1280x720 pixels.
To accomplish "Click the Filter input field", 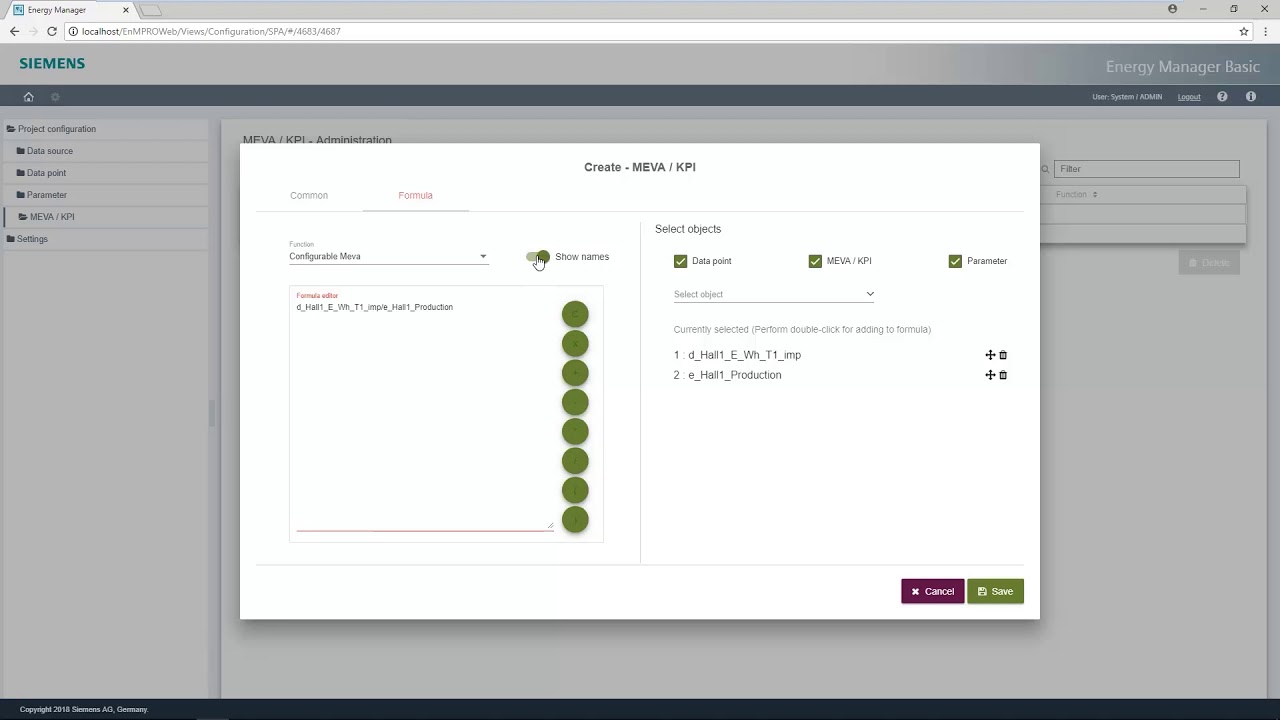I will [x=1146, y=169].
